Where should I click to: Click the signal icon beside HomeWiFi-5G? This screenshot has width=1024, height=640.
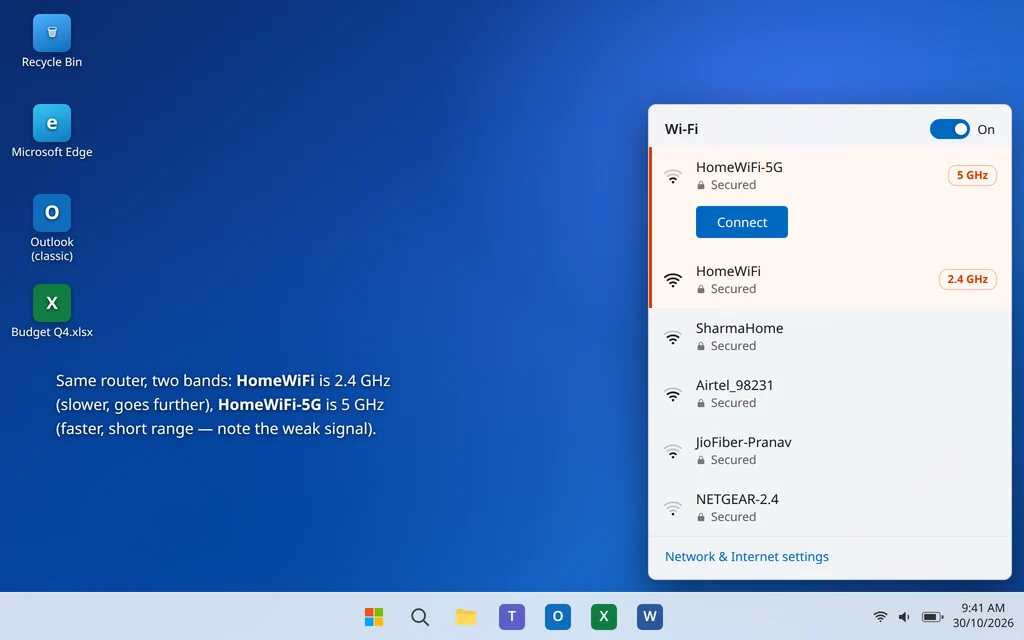(x=673, y=176)
